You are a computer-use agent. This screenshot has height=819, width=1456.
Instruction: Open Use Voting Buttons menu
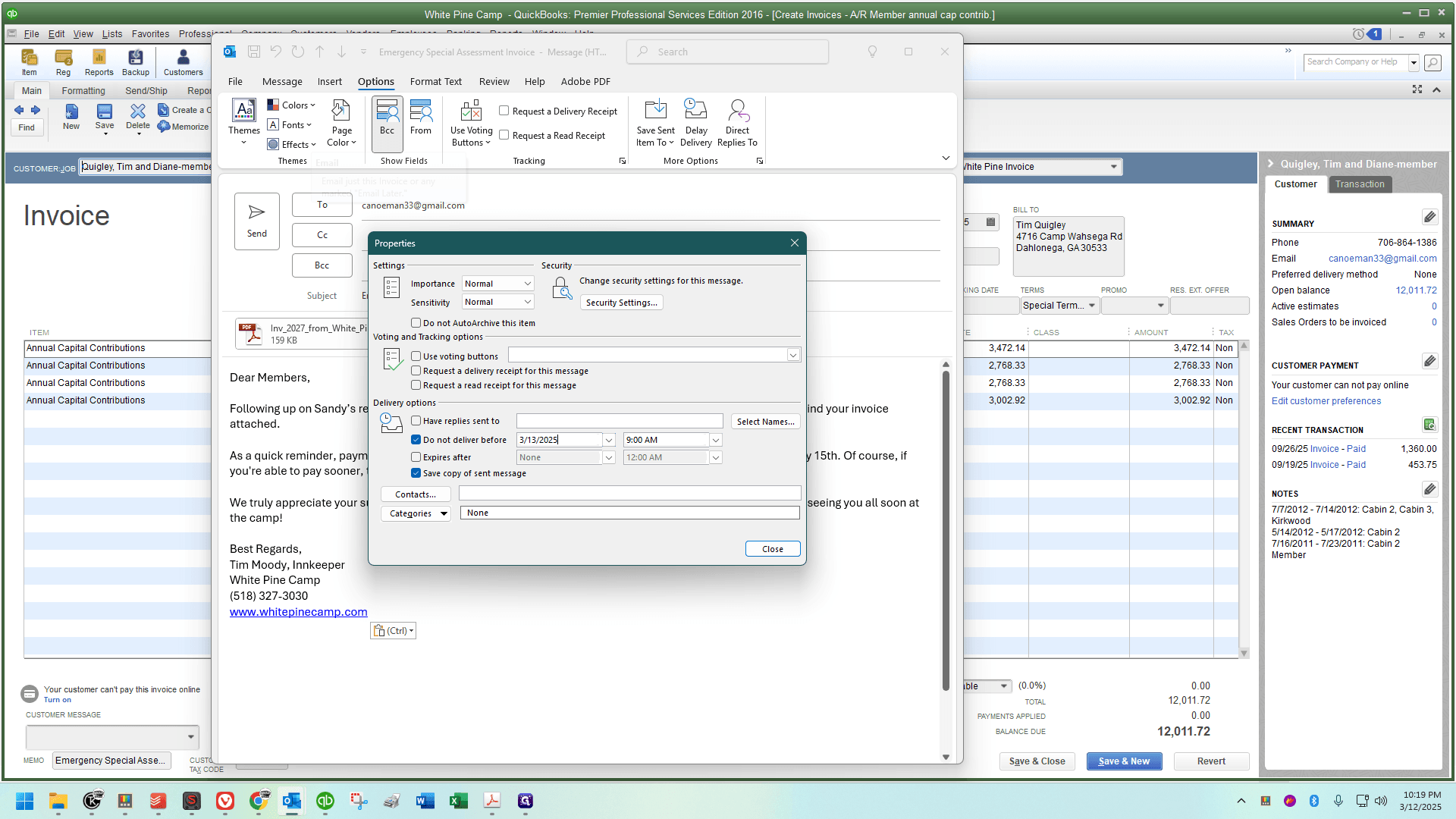471,123
